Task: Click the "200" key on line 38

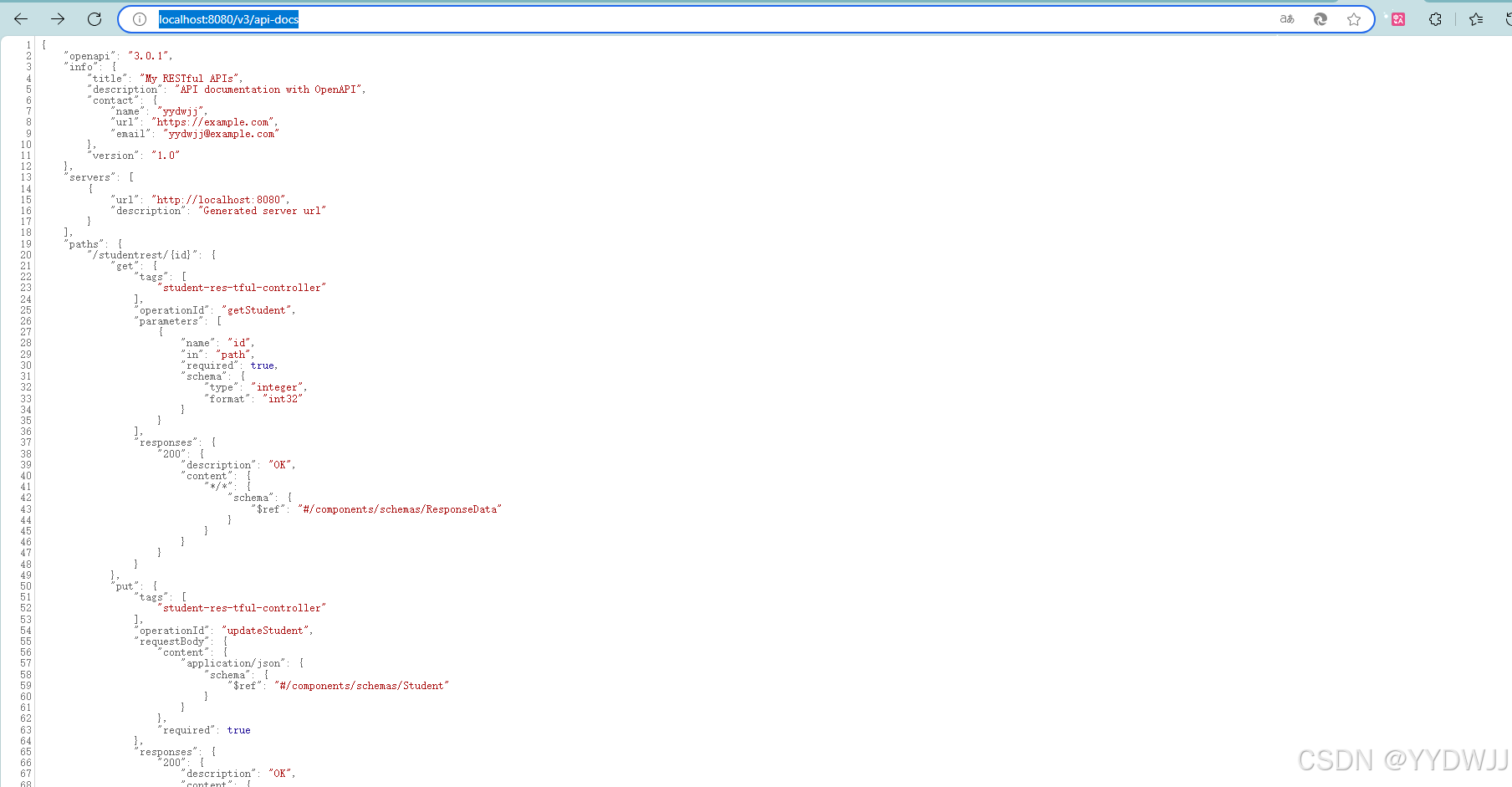Action: pyautogui.click(x=172, y=454)
